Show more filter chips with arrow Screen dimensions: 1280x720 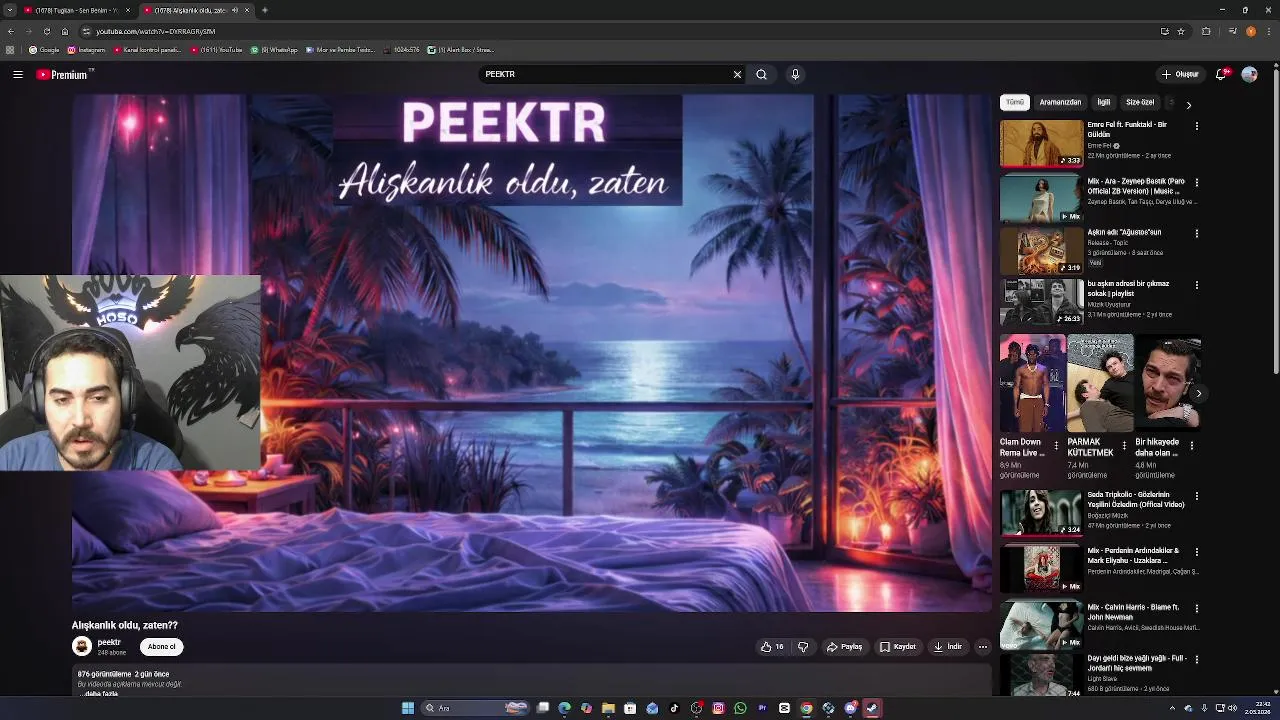1188,104
